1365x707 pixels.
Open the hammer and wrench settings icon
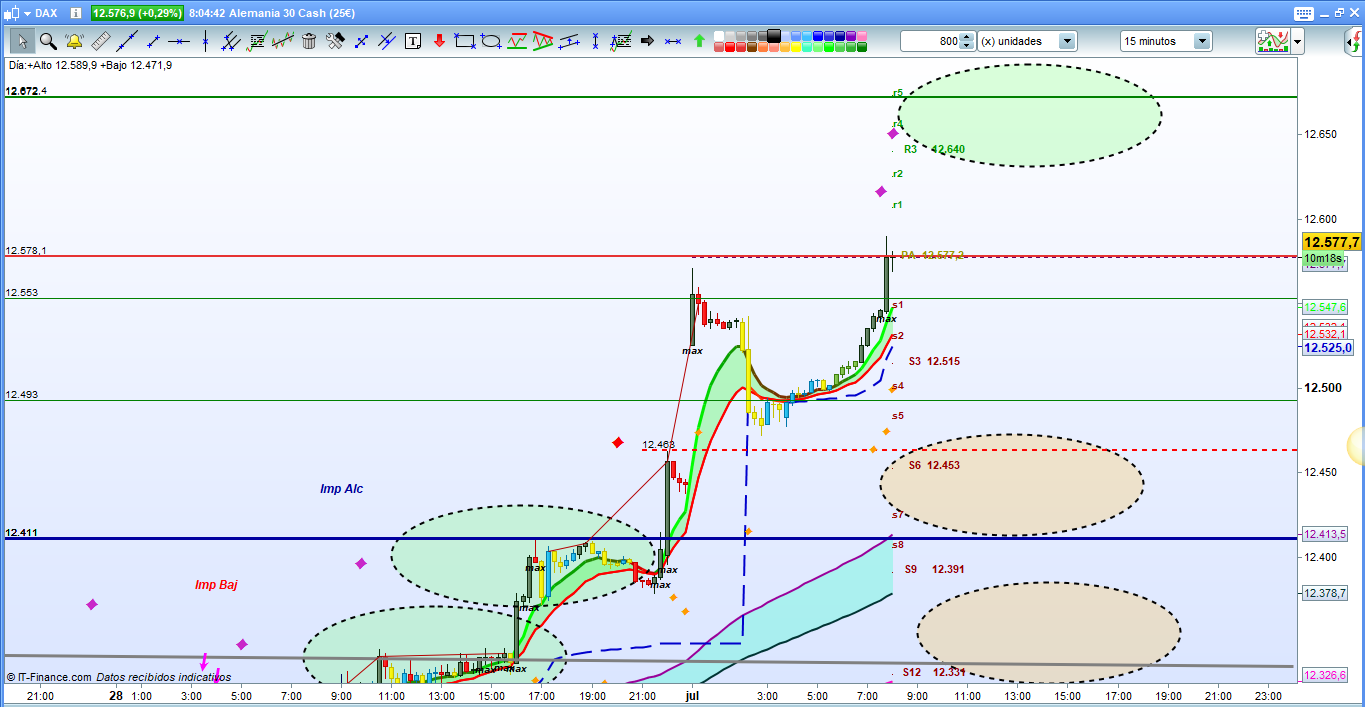(335, 41)
